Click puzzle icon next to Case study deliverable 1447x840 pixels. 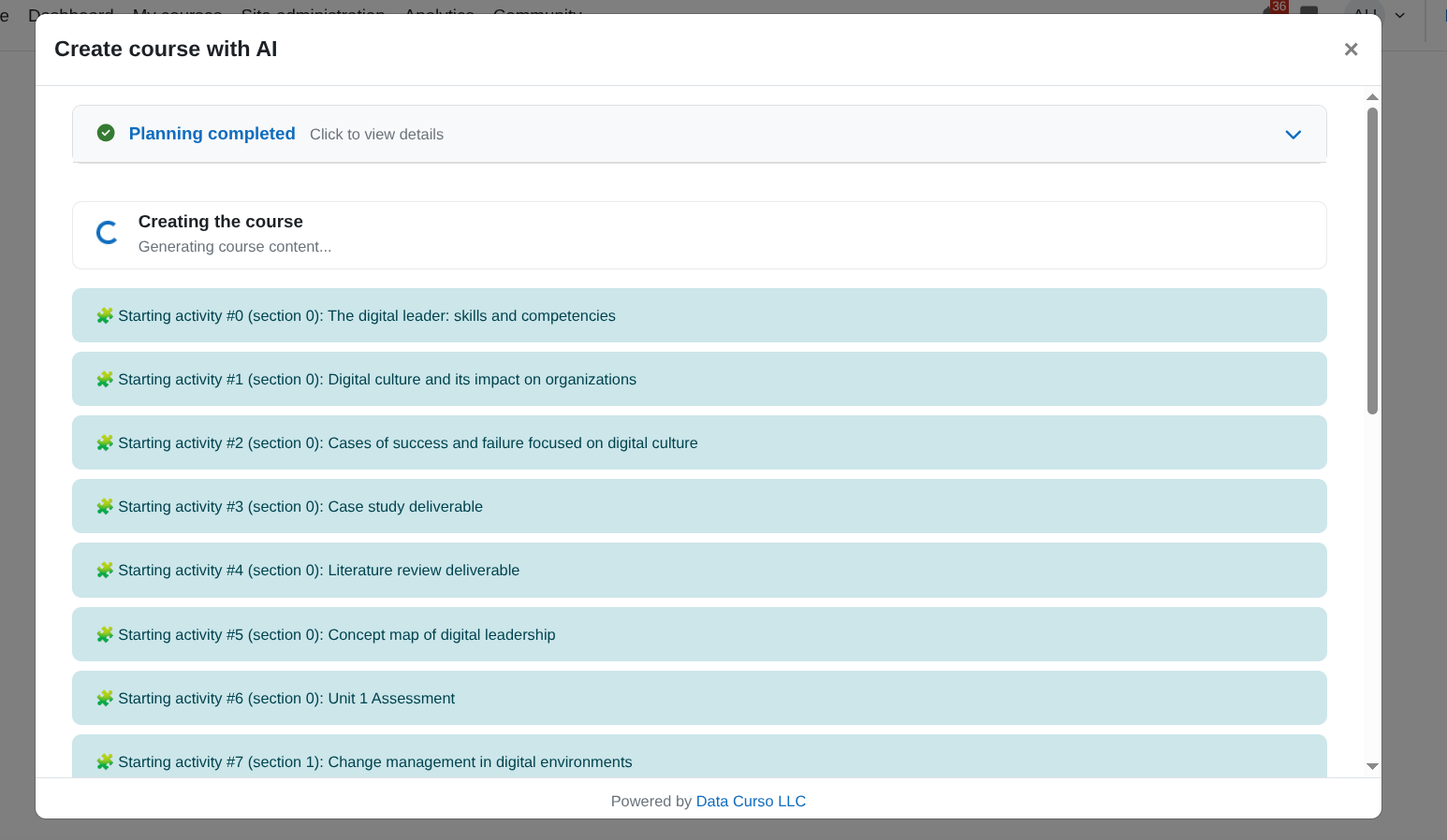point(105,506)
